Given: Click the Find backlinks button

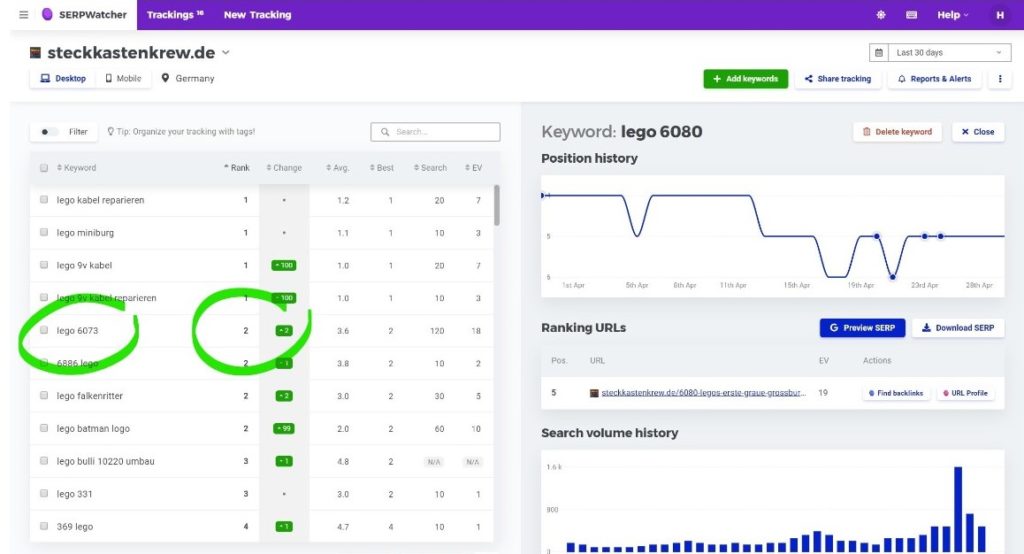Looking at the screenshot, I should point(895,393).
